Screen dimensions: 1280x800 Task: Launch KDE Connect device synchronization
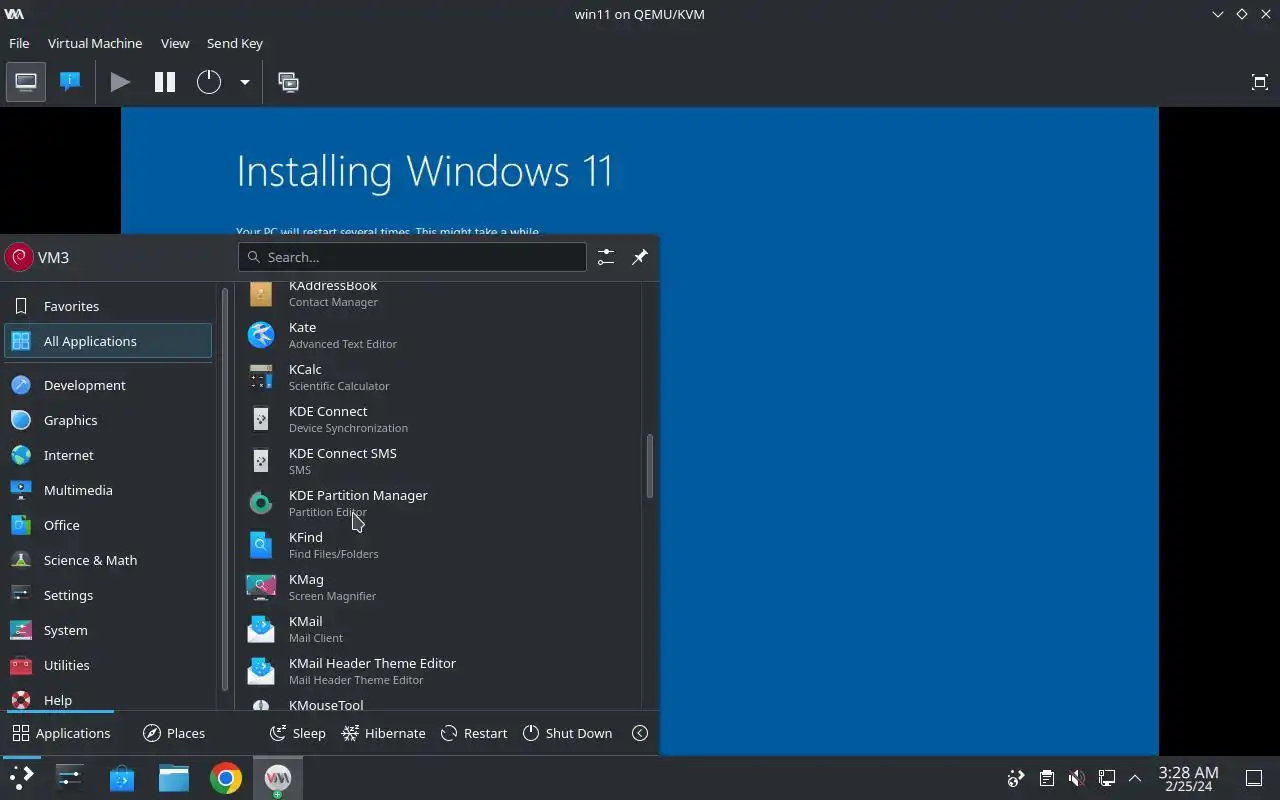(438, 419)
